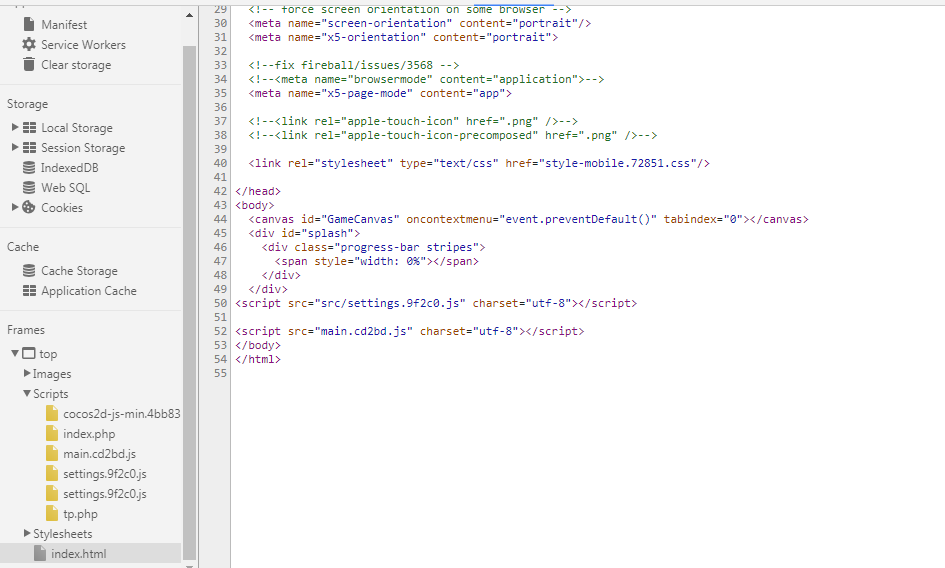Click the Web SQL database icon
This screenshot has height=568, width=945.
click(28, 187)
